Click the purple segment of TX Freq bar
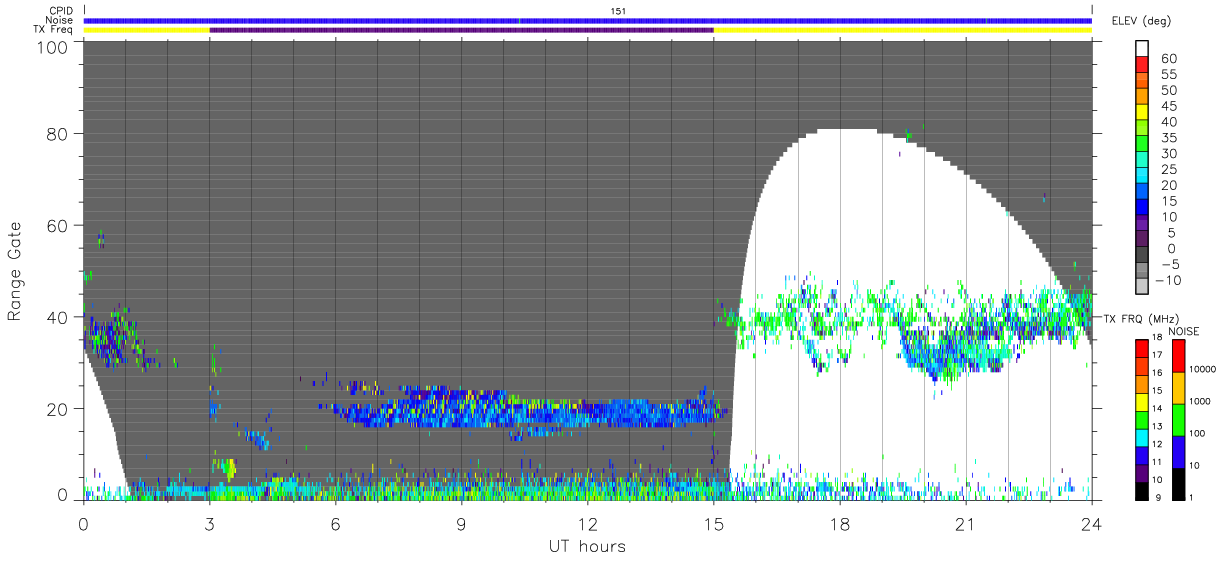 click(x=461, y=30)
